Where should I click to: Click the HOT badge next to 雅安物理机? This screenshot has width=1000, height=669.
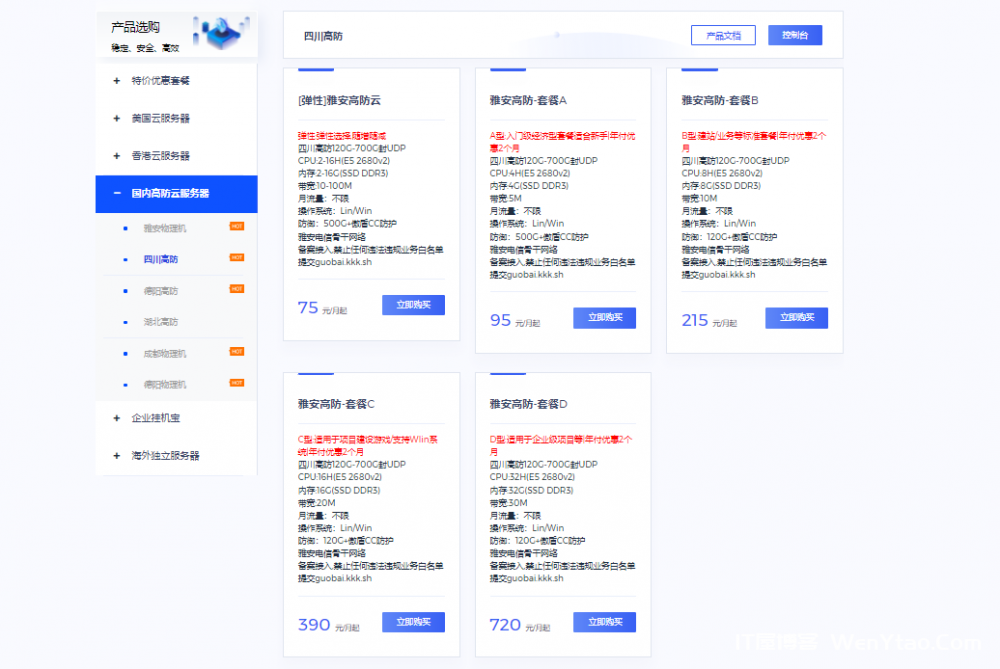coord(236,227)
